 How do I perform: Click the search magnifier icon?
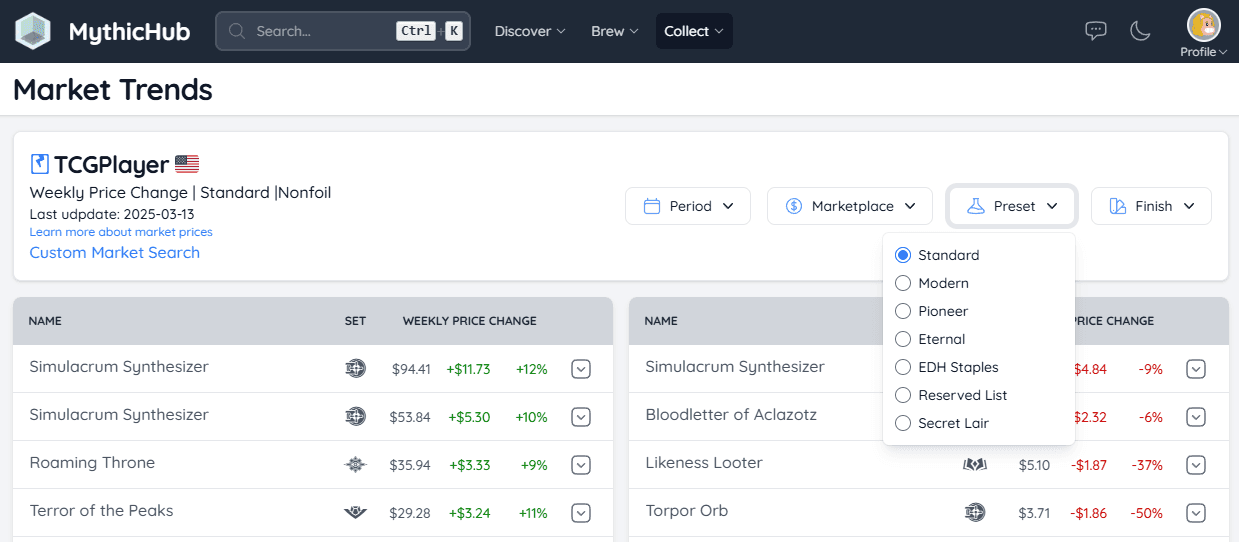[x=237, y=31]
